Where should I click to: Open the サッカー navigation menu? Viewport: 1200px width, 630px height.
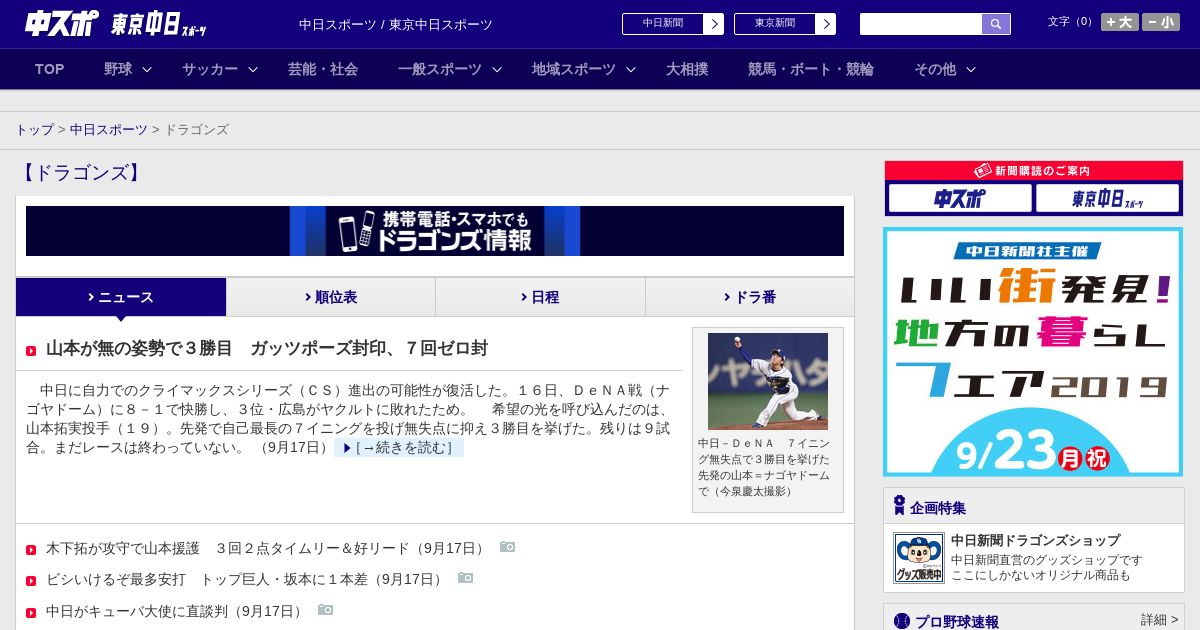tap(210, 69)
